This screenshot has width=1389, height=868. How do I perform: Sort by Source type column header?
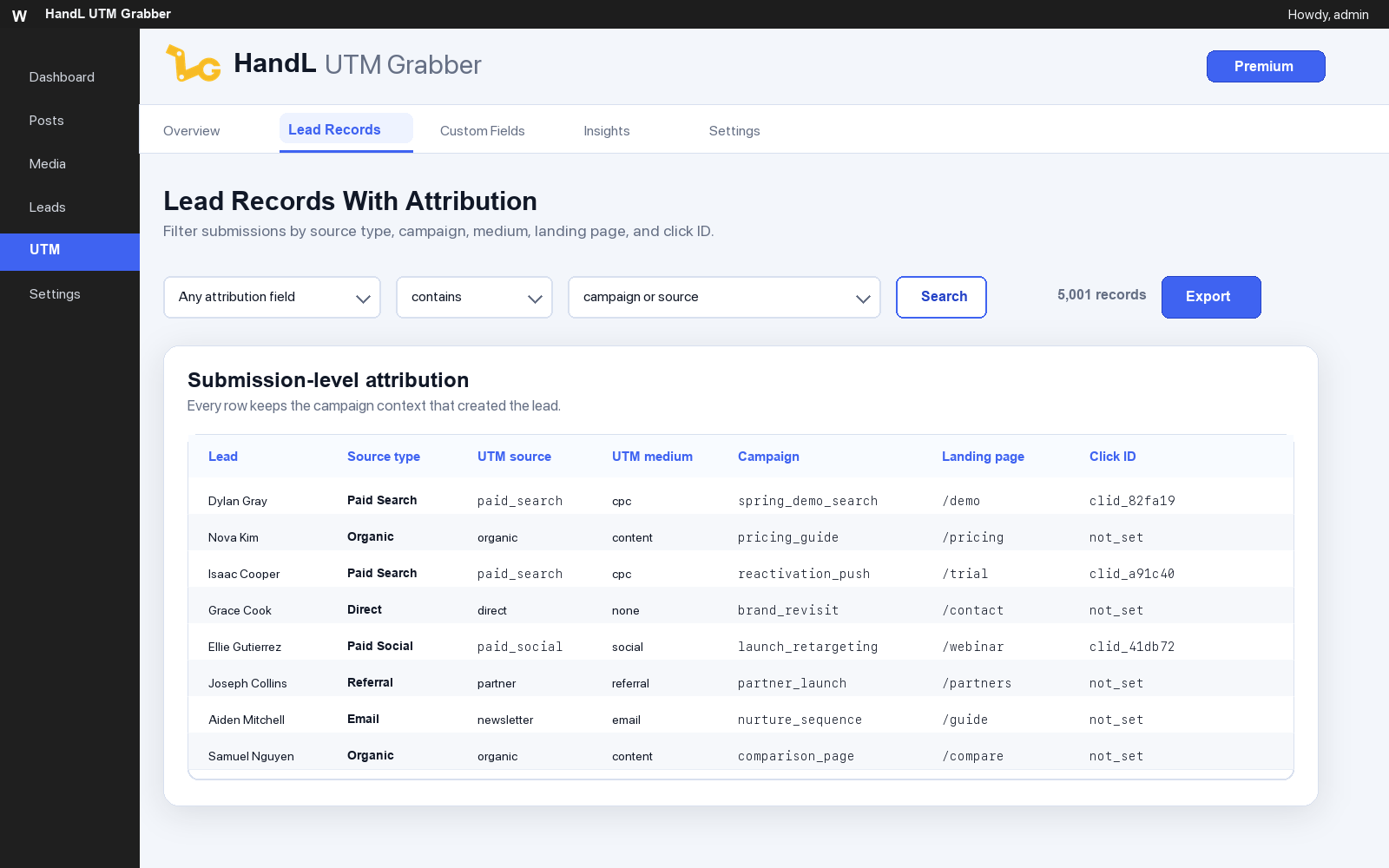384,457
